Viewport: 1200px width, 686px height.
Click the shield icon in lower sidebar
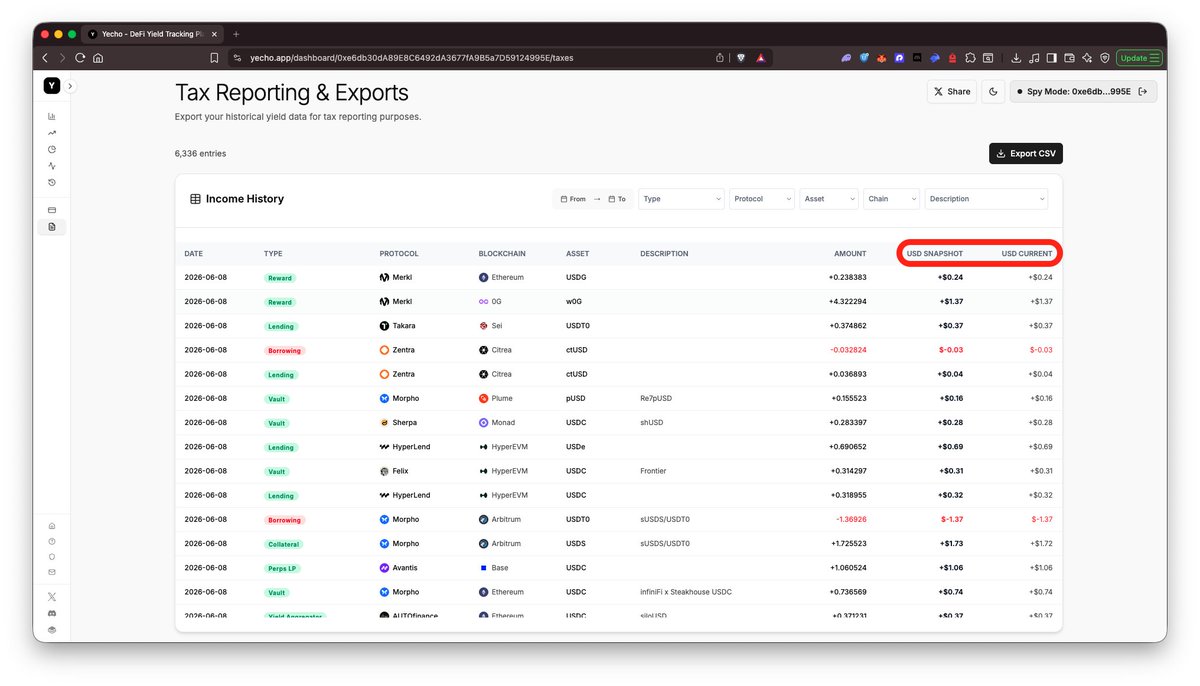(x=52, y=556)
